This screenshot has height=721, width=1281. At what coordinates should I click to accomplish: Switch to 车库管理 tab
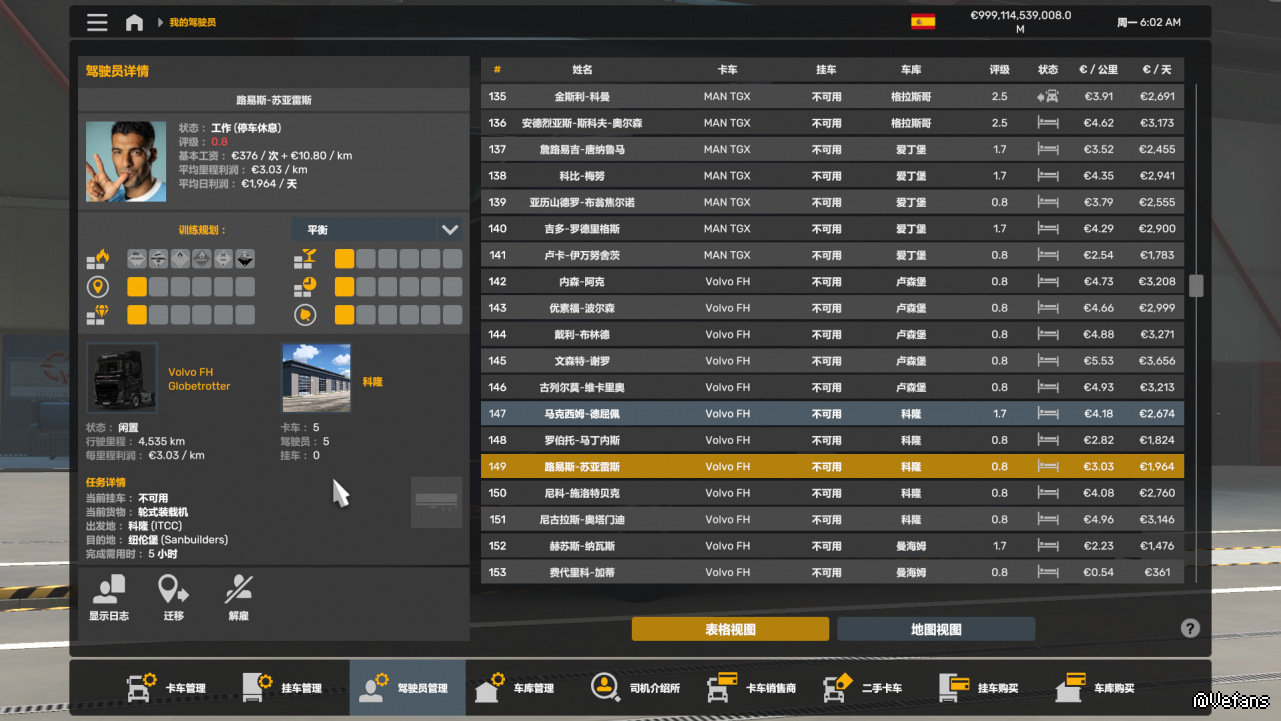516,687
